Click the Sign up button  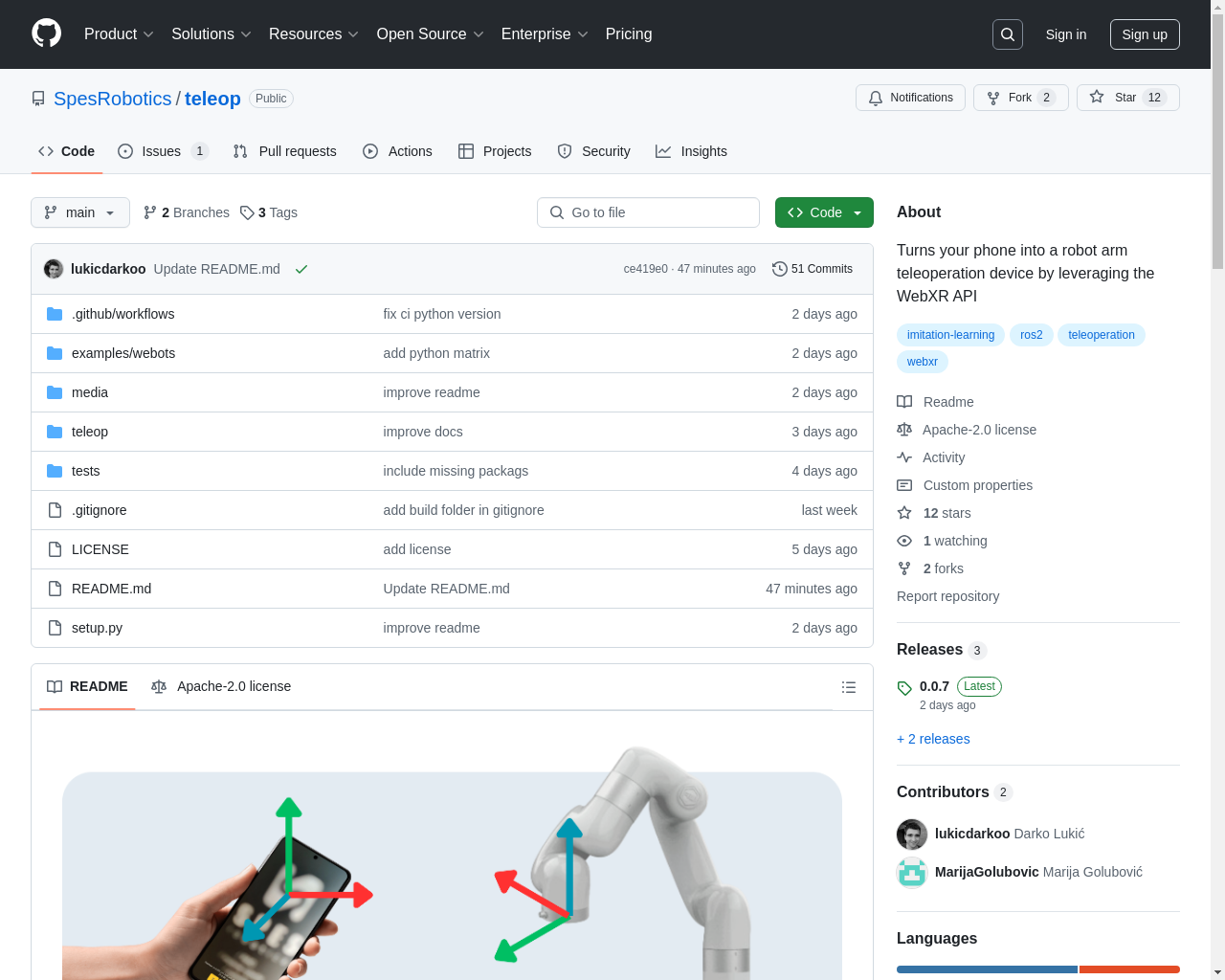click(x=1145, y=34)
